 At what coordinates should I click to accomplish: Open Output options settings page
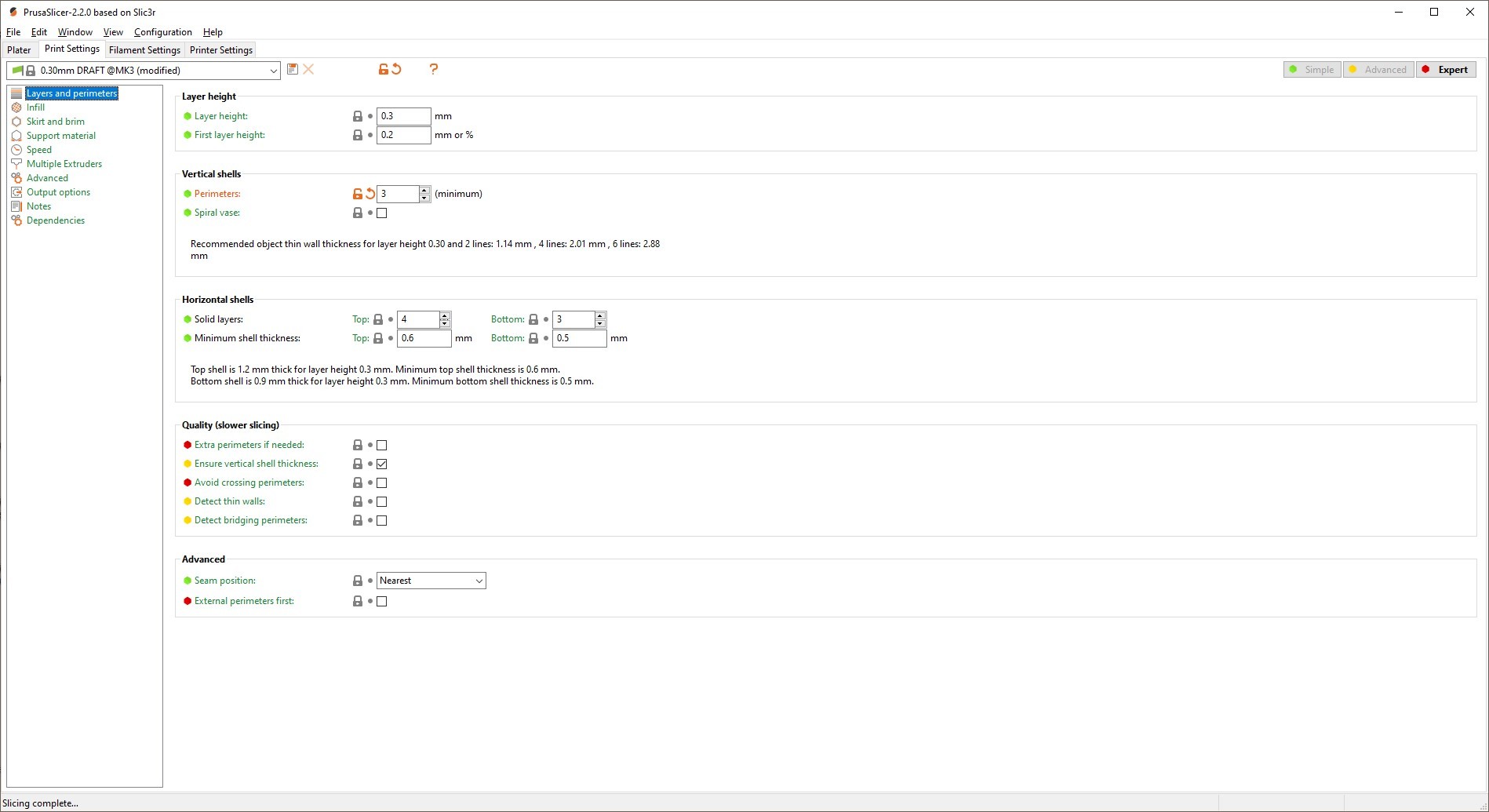tap(59, 192)
